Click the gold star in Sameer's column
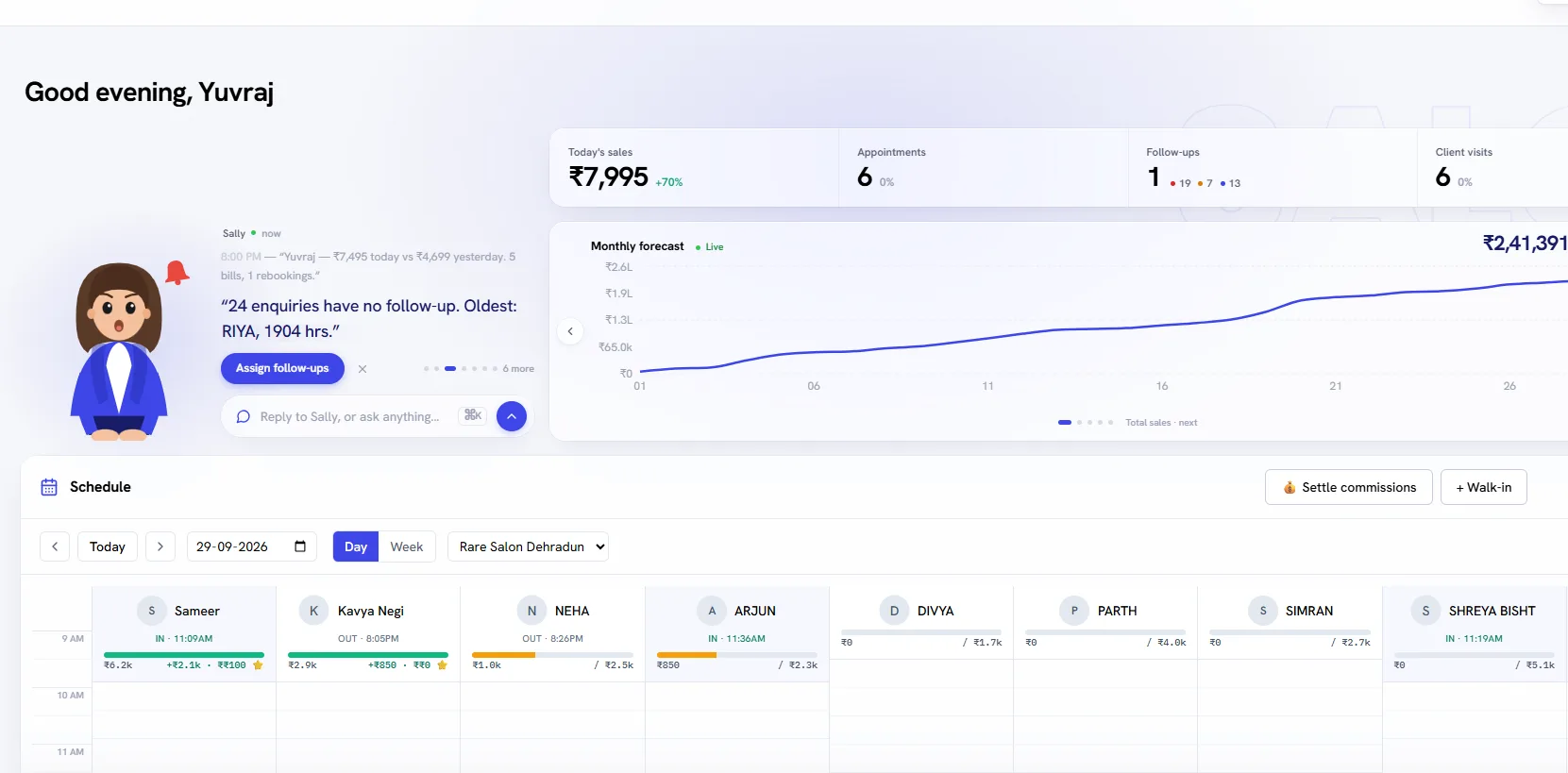Screen dimensions: 1568x773 click(x=258, y=665)
